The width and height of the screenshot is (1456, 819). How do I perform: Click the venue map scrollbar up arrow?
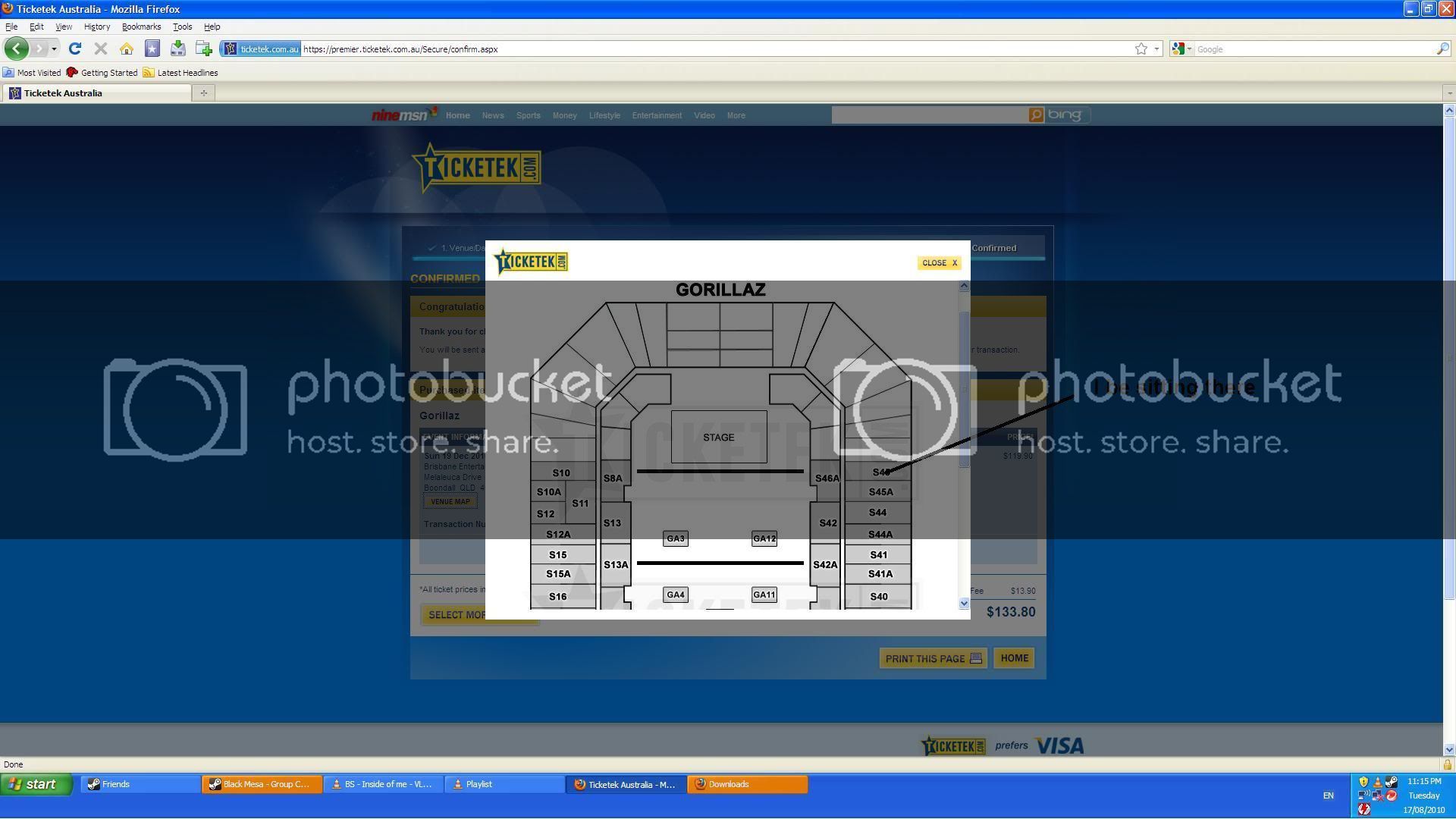(964, 287)
